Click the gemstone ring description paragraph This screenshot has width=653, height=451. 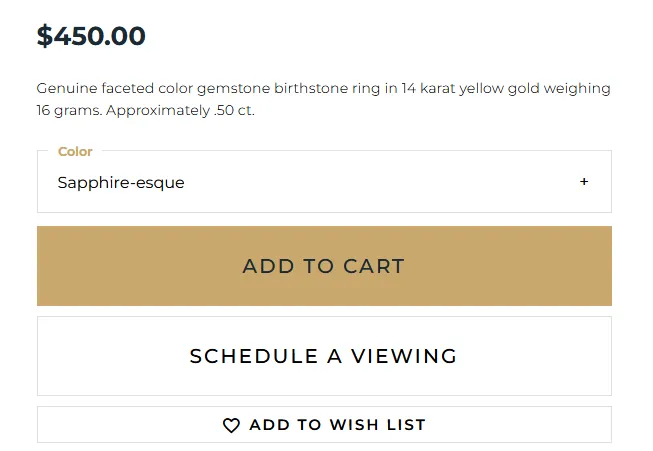click(323, 99)
